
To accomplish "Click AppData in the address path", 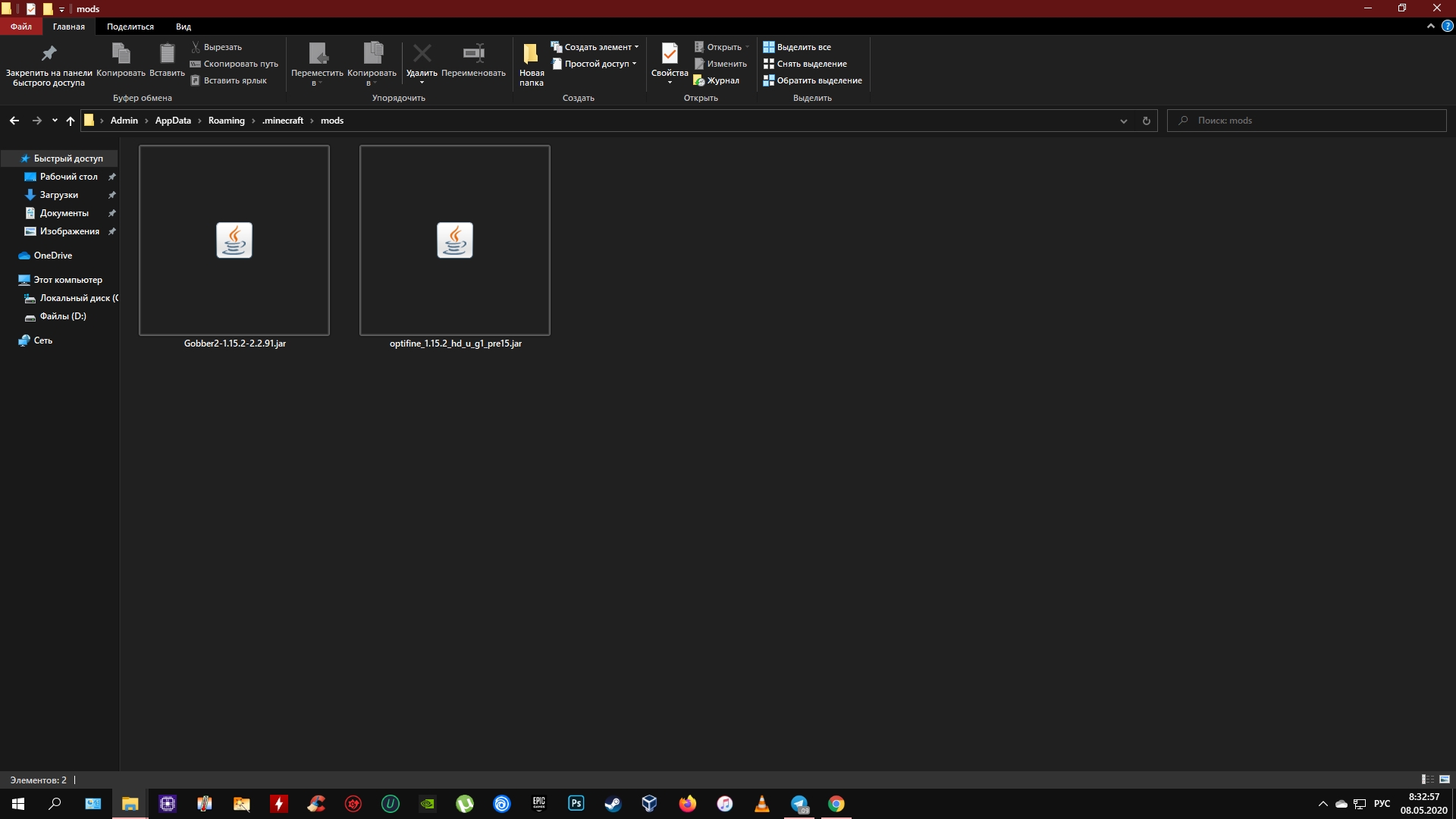I will pos(173,121).
